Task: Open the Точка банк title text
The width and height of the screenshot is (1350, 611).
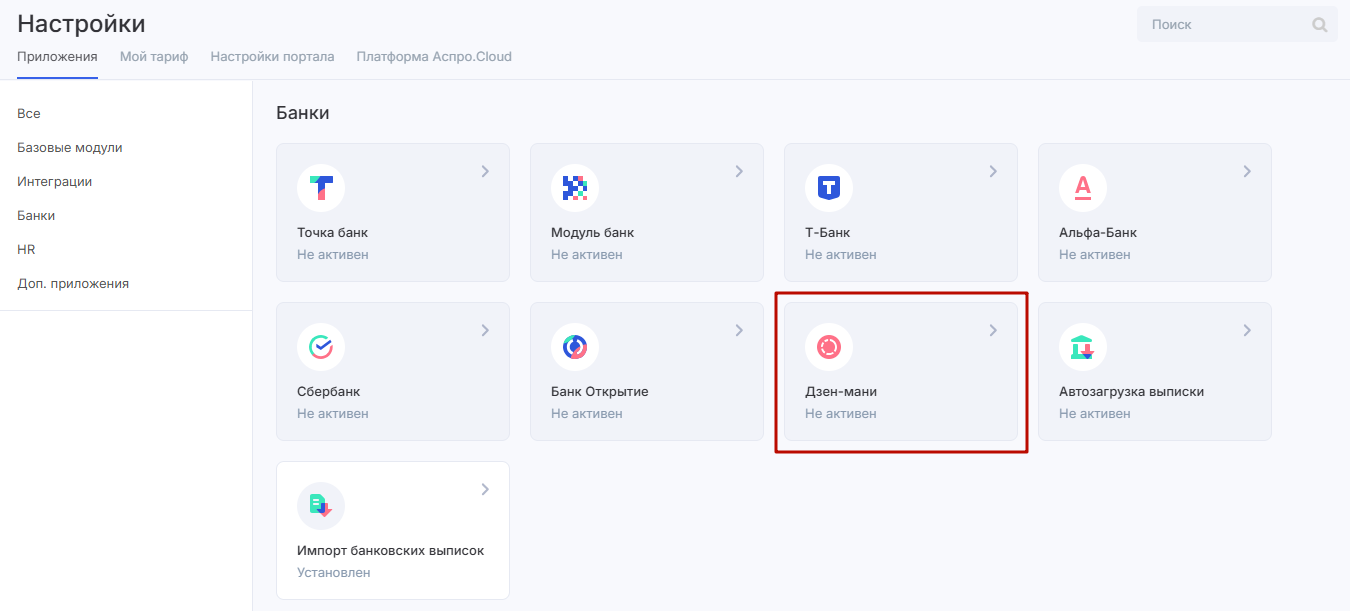Action: click(x=332, y=233)
